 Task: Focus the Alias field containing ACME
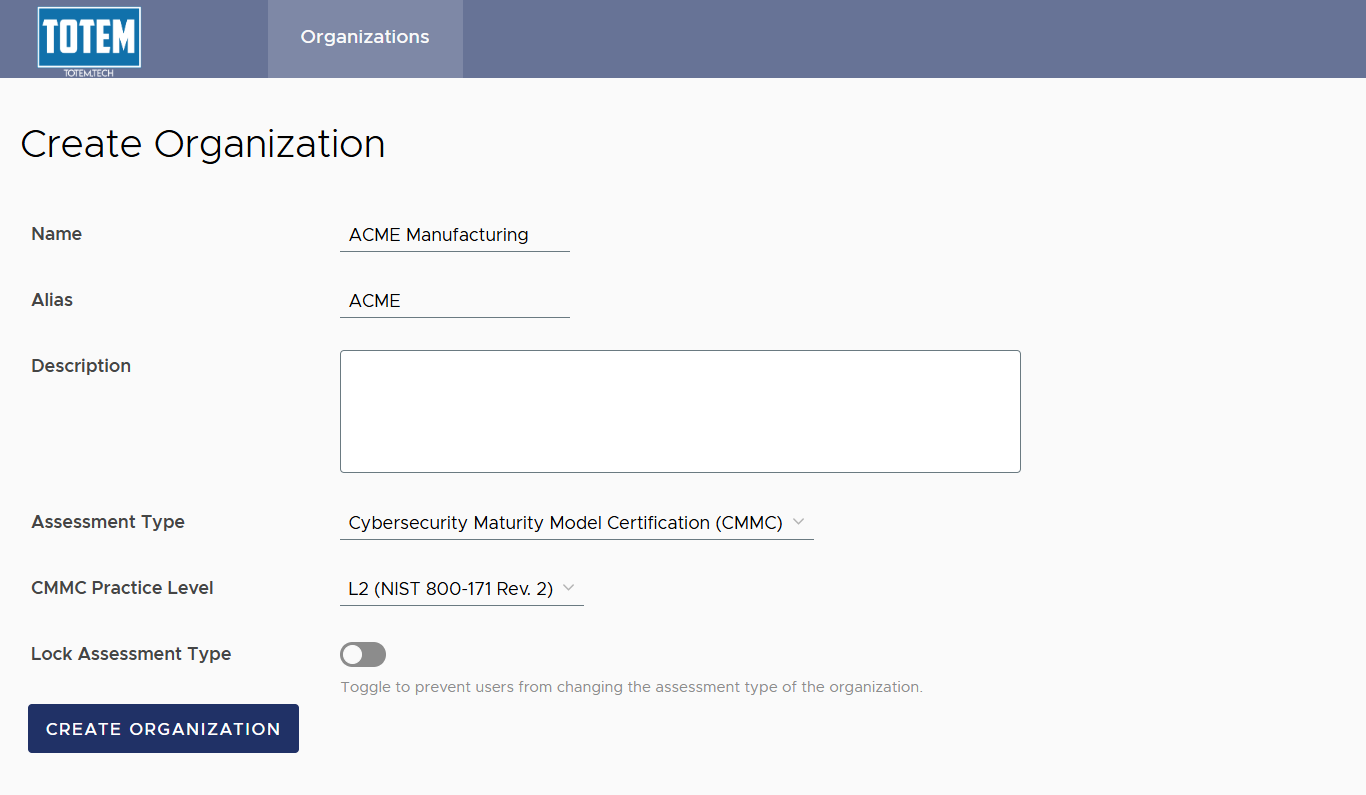455,301
